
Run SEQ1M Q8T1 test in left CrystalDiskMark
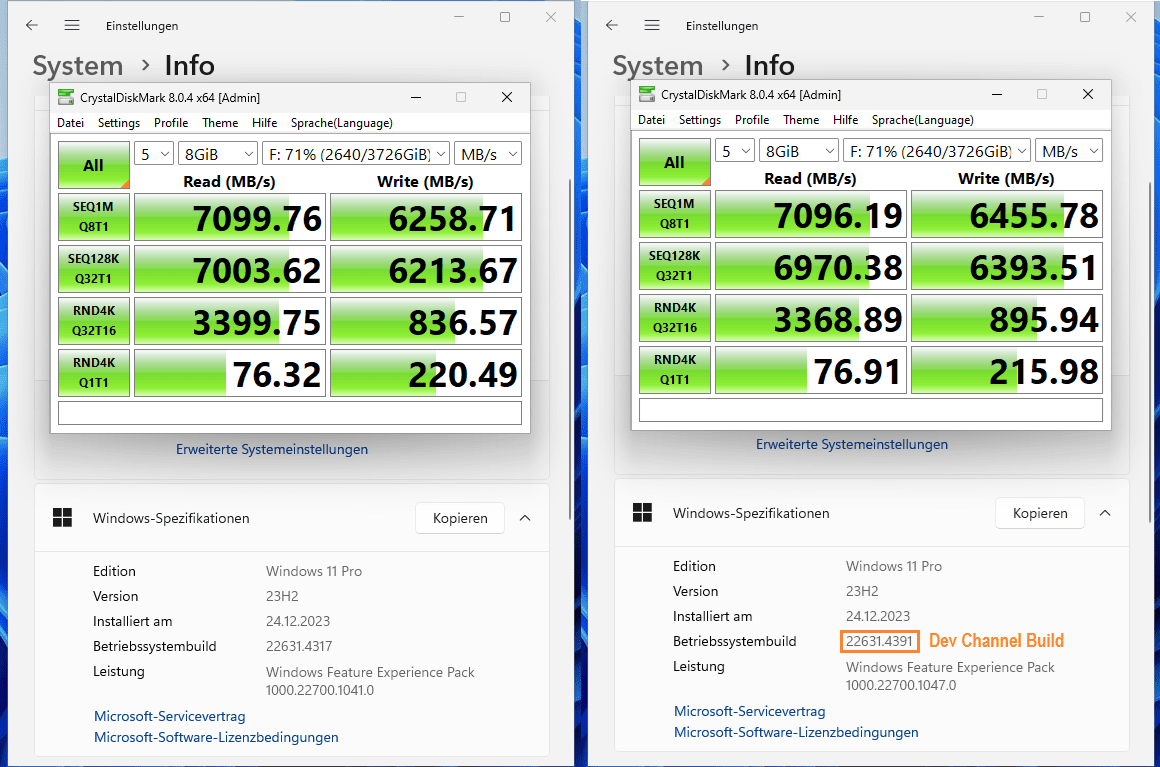coord(94,217)
